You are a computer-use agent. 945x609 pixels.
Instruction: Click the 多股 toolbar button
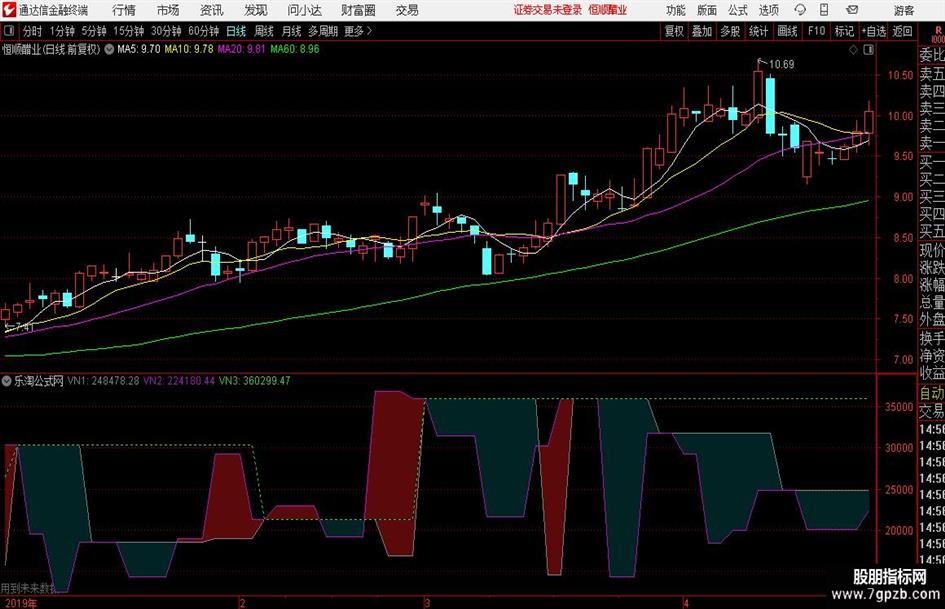730,31
